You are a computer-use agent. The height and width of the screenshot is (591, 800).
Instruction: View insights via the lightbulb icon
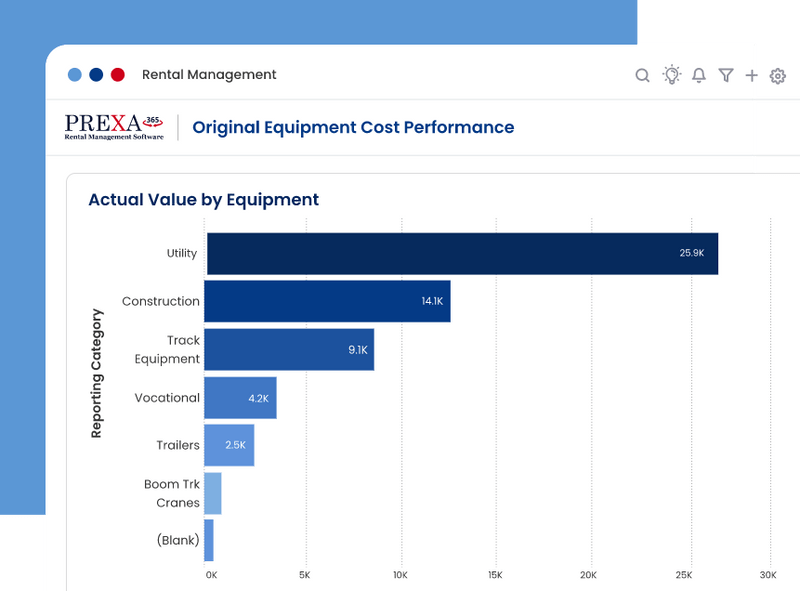(671, 75)
